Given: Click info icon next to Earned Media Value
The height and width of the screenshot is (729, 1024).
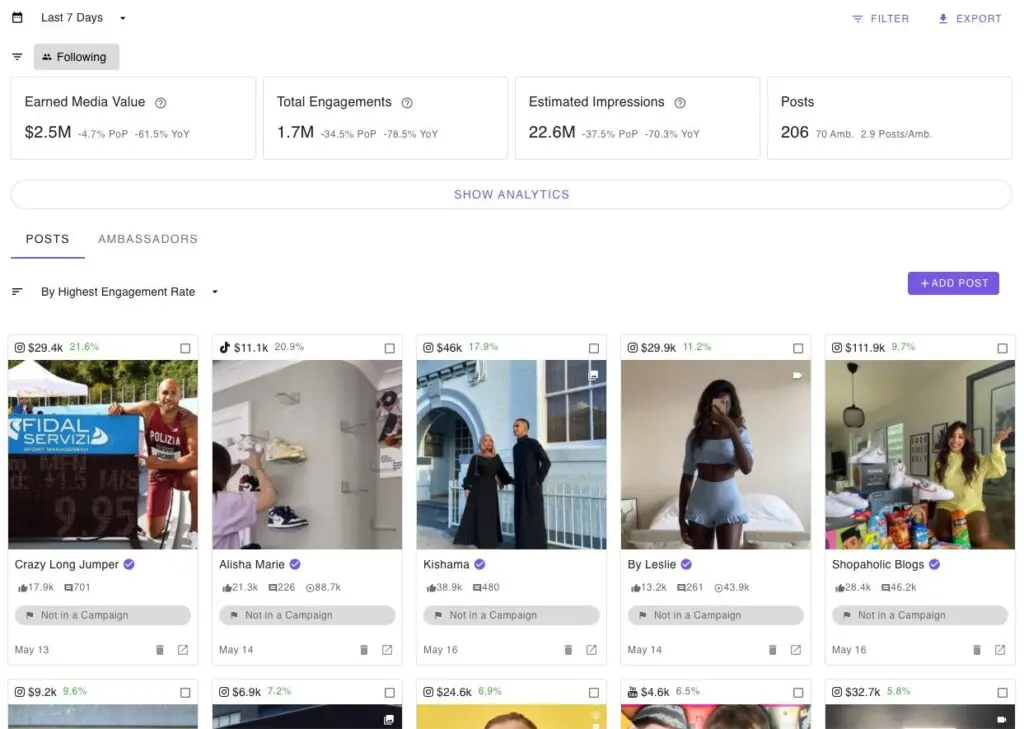Looking at the screenshot, I should [x=161, y=102].
